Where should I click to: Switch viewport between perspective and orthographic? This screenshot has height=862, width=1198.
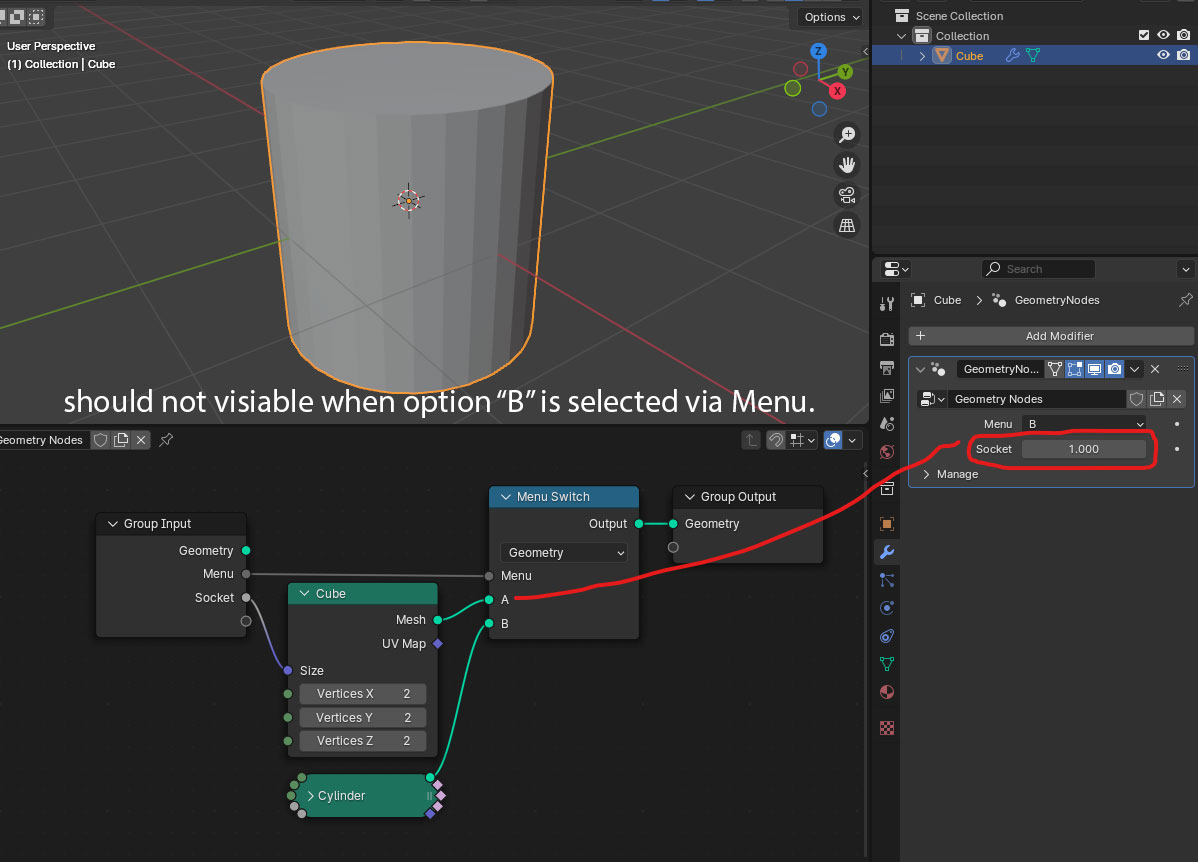coord(847,225)
